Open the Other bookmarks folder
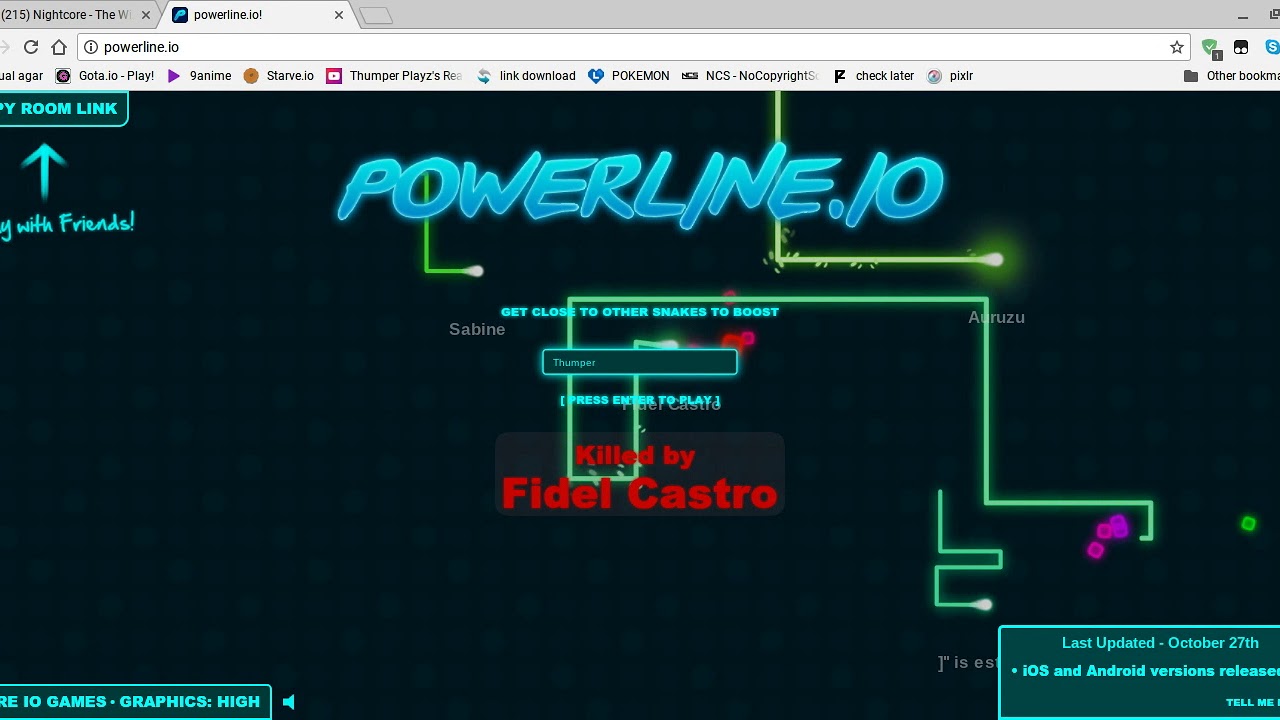The height and width of the screenshot is (720, 1280). pos(1231,76)
